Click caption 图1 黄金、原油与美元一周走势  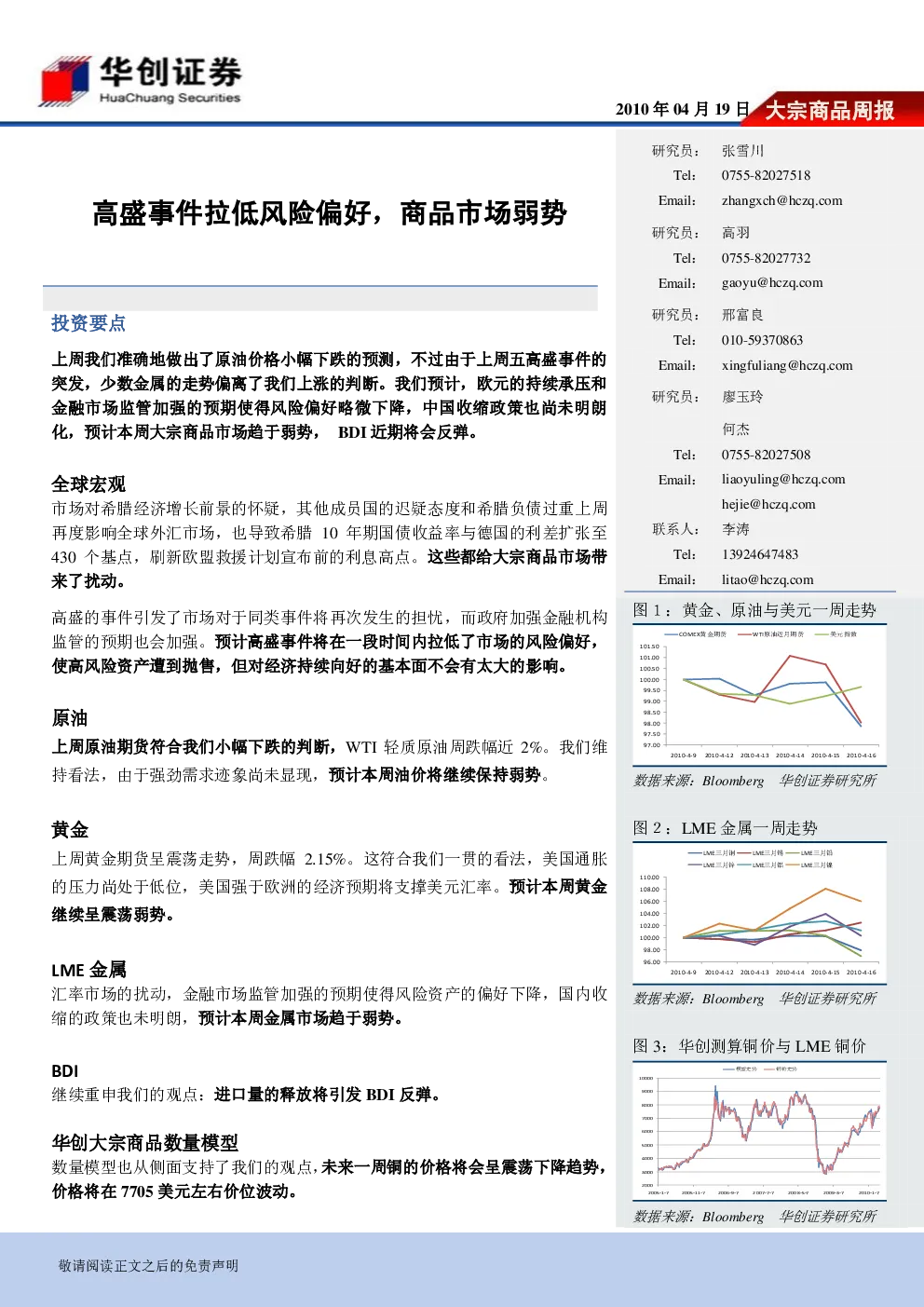click(x=754, y=610)
